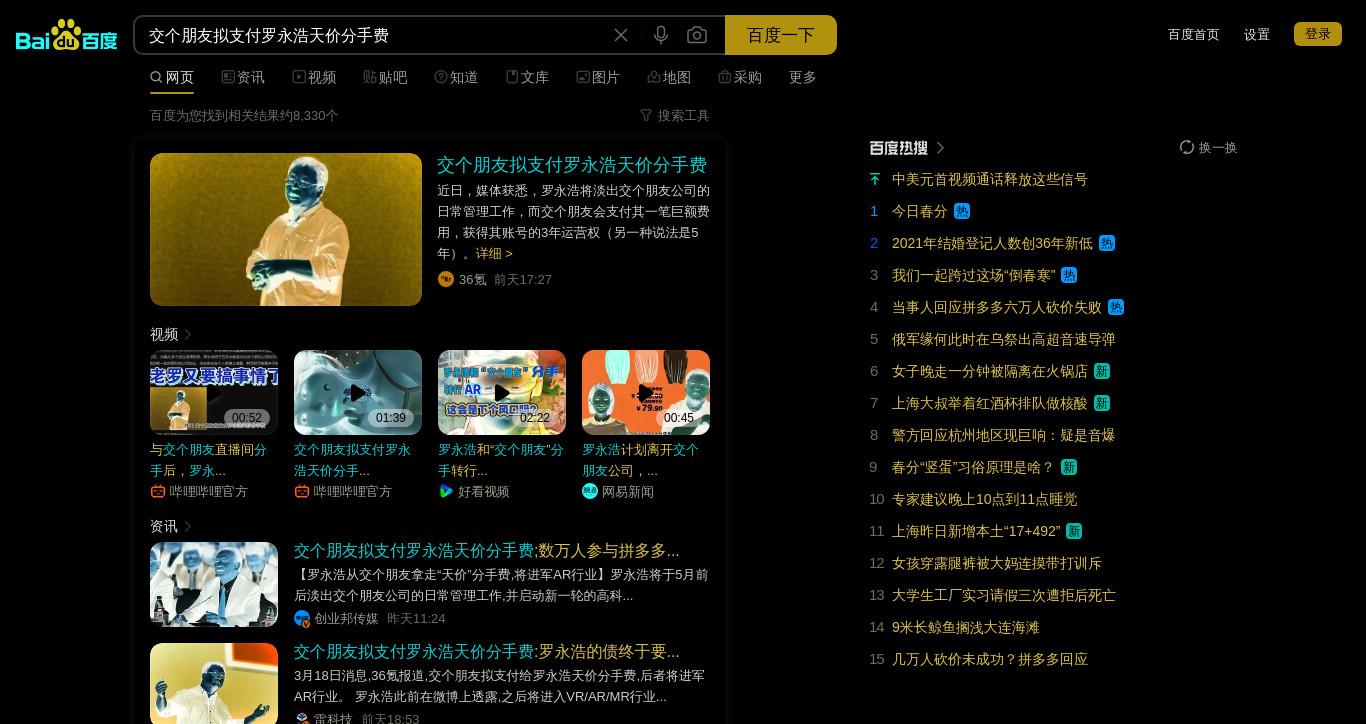Select the 网页 tab
1366x724 pixels.
point(172,77)
